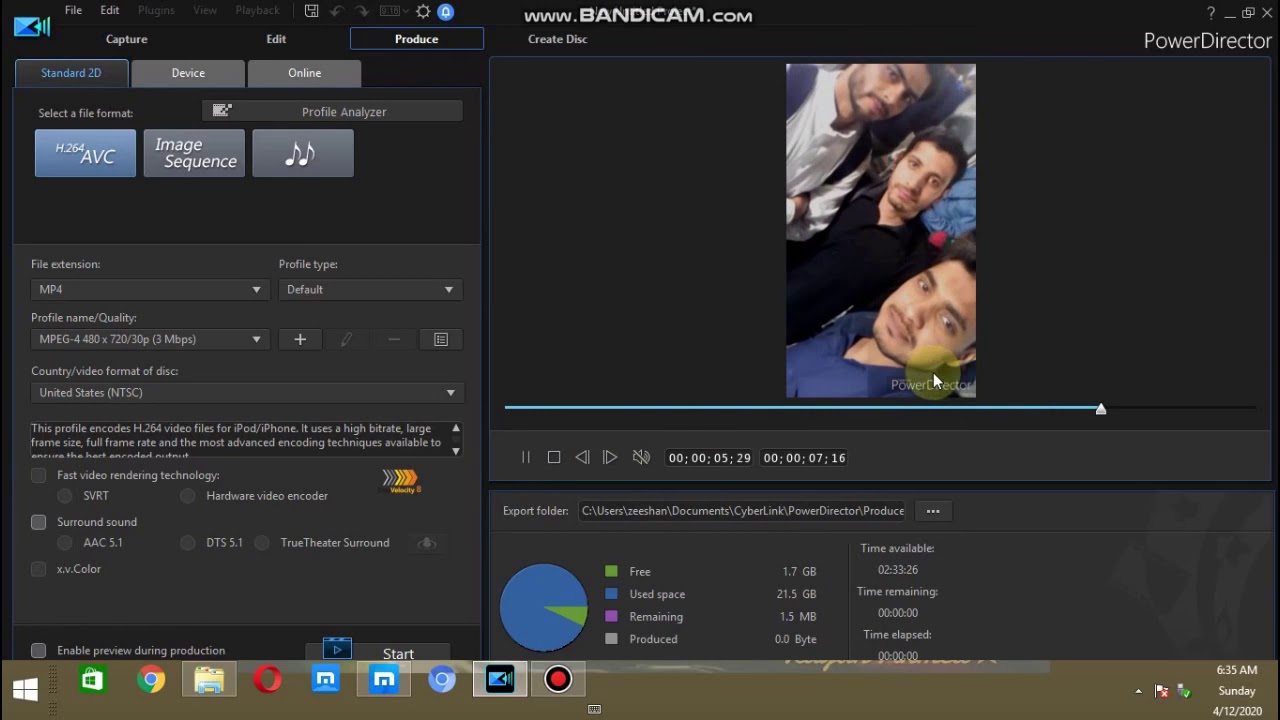Screen dimensions: 1280x720
Task: Toggle the Surround sound checkbox
Action: (x=39, y=522)
